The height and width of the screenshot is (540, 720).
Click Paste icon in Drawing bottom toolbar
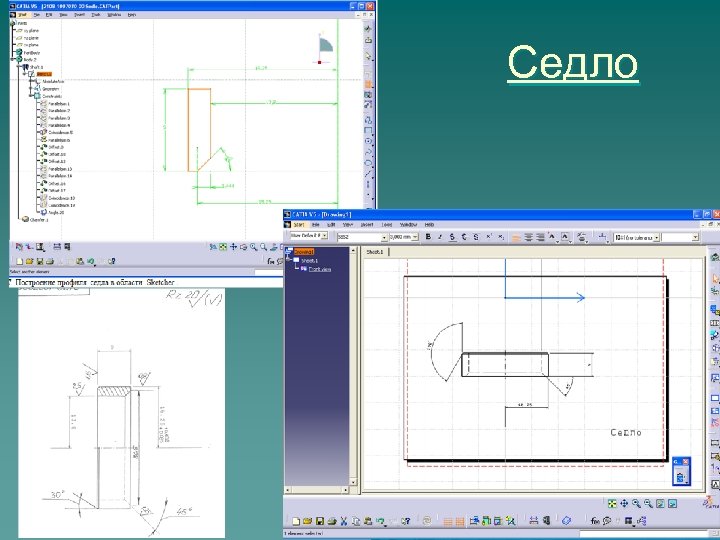(x=368, y=521)
